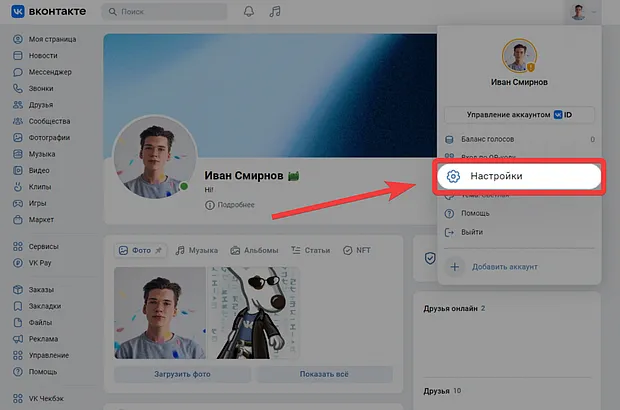This screenshot has height=410, width=620.
Task: Open notifications via the bell icon
Action: (x=248, y=12)
